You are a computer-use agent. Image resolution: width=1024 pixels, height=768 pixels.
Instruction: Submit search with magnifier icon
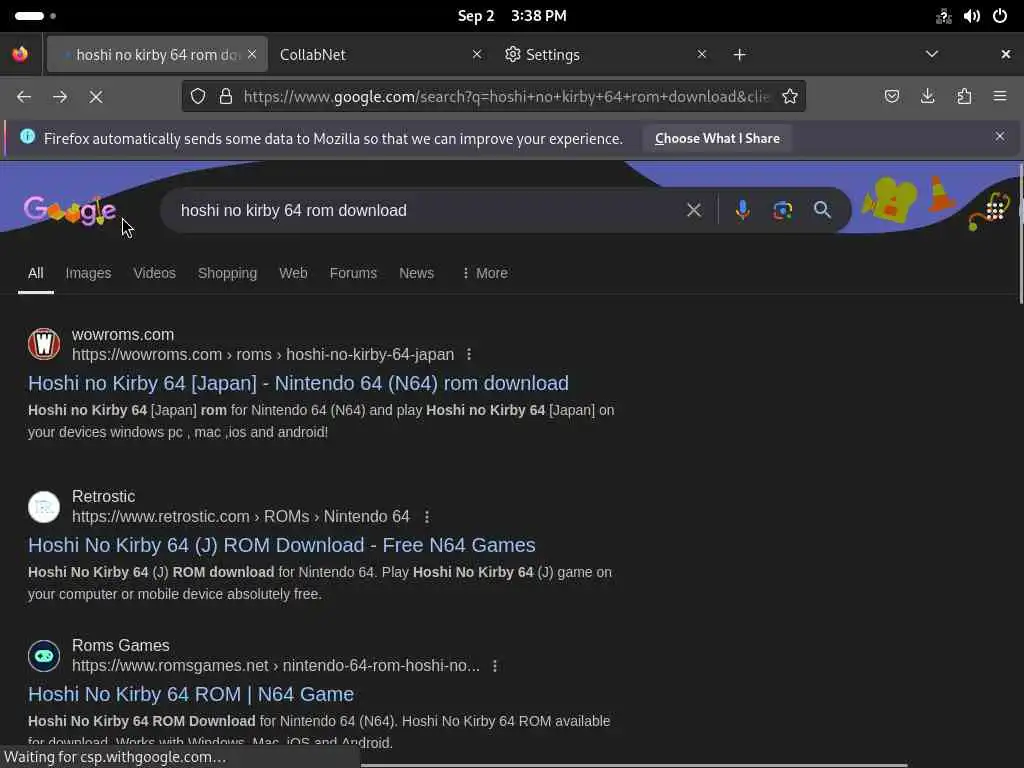pos(822,210)
